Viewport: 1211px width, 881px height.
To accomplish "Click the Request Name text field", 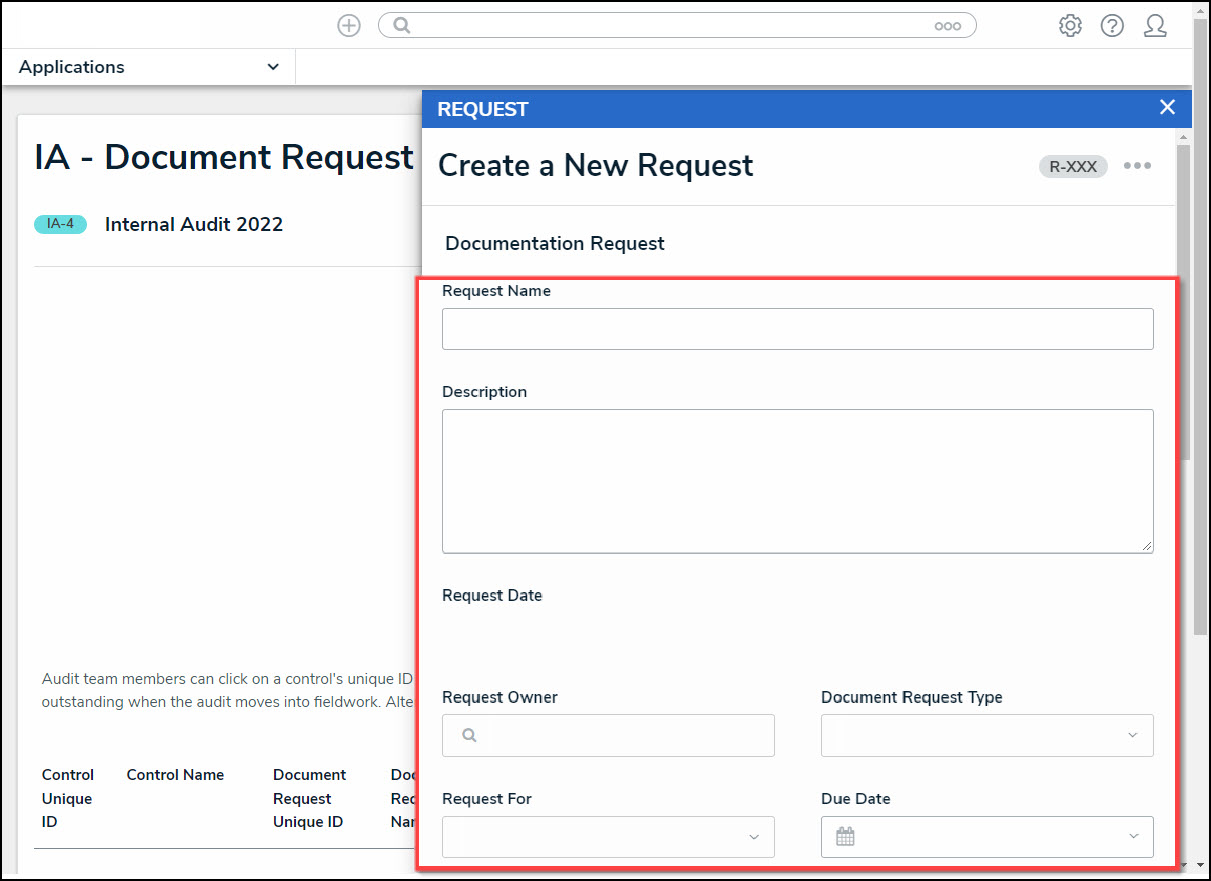I will tap(797, 329).
